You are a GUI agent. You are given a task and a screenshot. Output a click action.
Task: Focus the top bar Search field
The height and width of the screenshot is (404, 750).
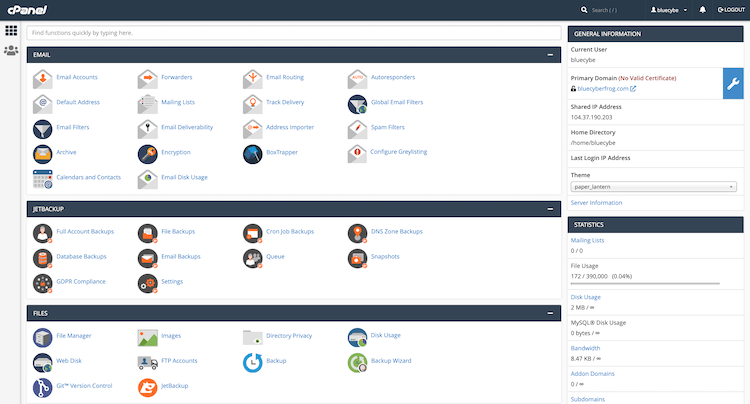click(x=612, y=10)
